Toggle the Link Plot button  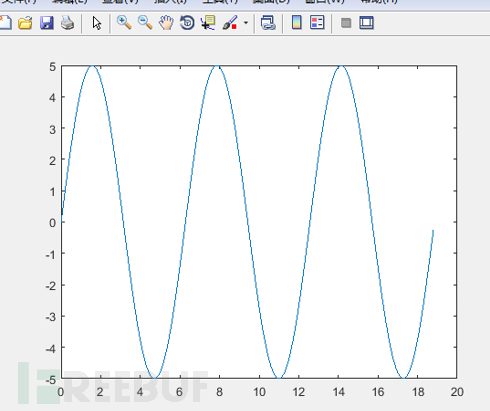pyautogui.click(x=268, y=23)
